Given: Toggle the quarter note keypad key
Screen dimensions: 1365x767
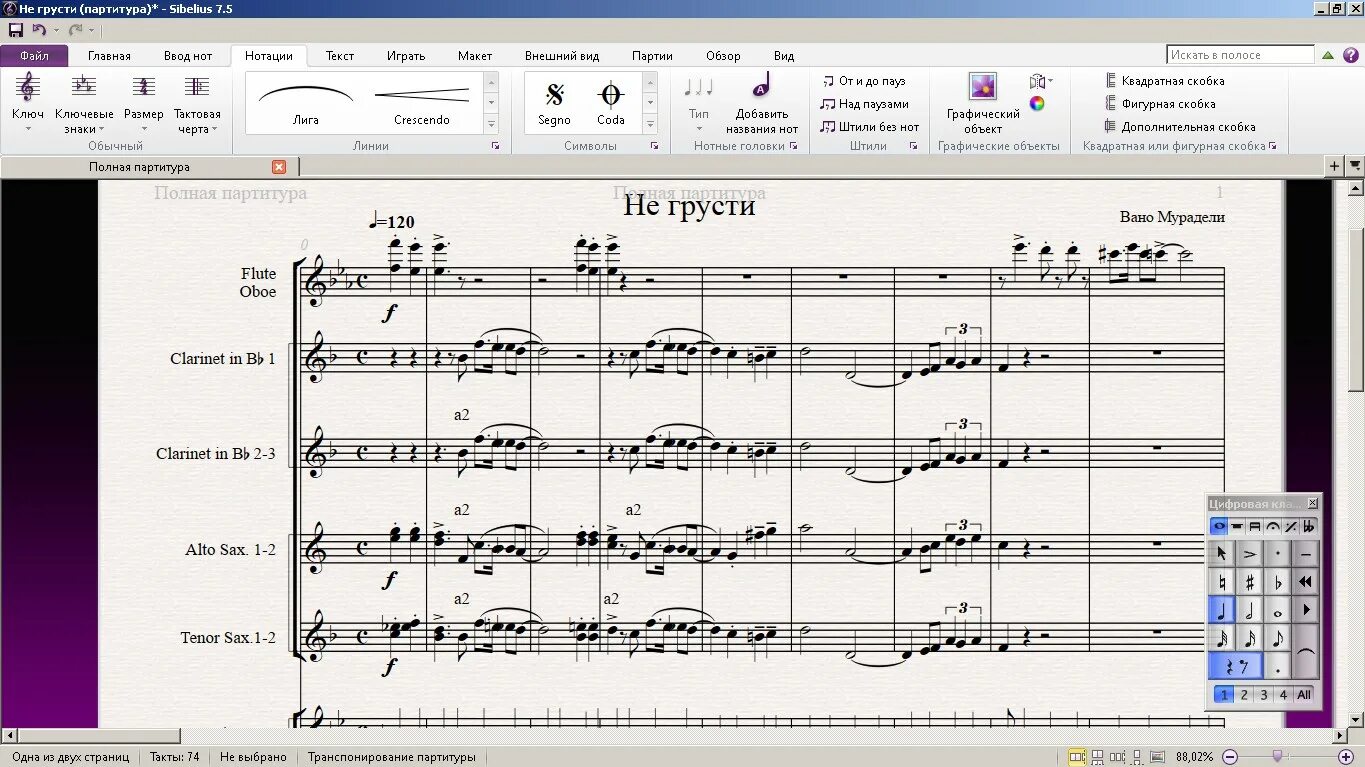Looking at the screenshot, I should pyautogui.click(x=1221, y=610).
